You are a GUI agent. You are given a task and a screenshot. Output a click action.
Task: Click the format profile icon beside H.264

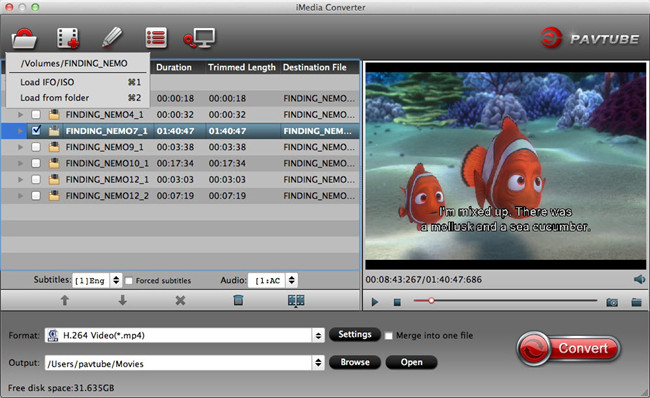pos(53,335)
